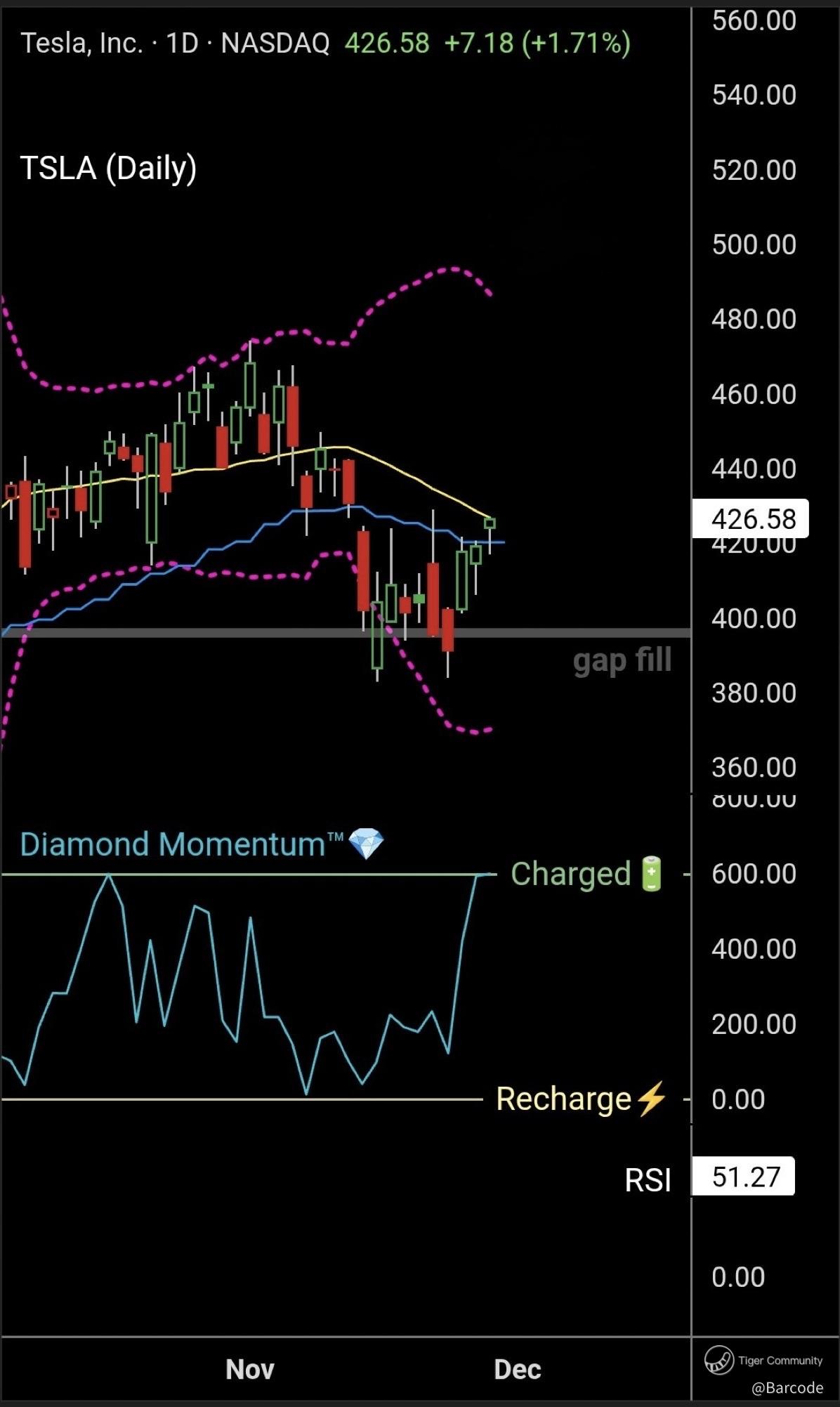This screenshot has height=1407, width=840.
Task: Click the +7.18 (+1.71%) change value
Action: [537, 44]
